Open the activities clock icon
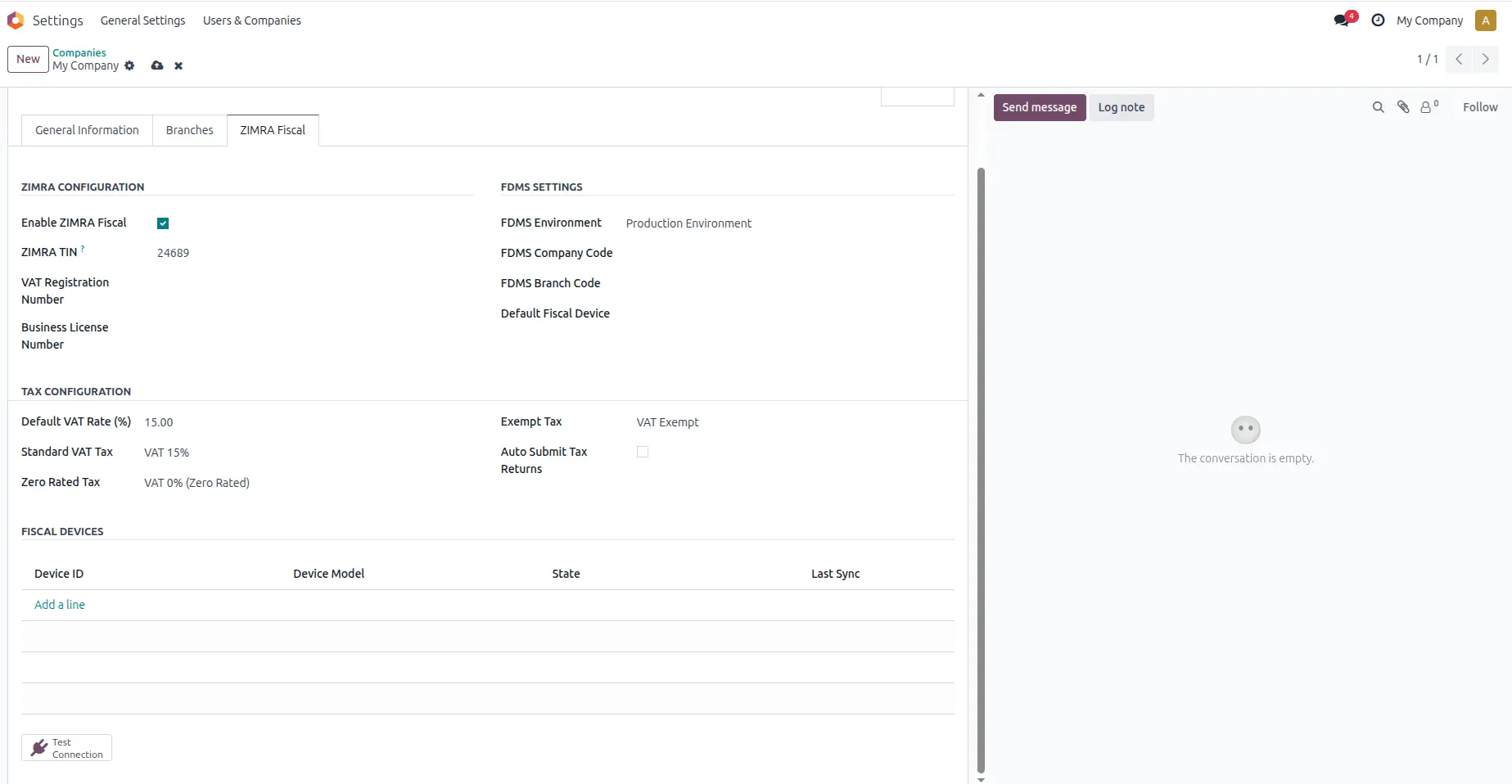The image size is (1512, 784). [x=1378, y=20]
